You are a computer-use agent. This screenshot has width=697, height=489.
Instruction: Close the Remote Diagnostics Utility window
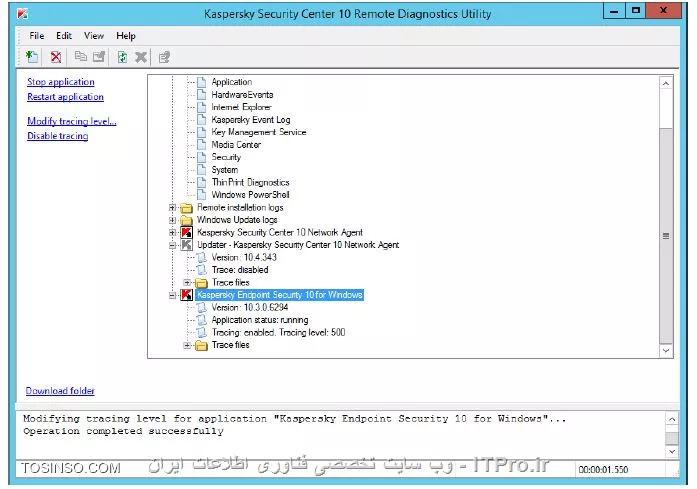(x=664, y=11)
